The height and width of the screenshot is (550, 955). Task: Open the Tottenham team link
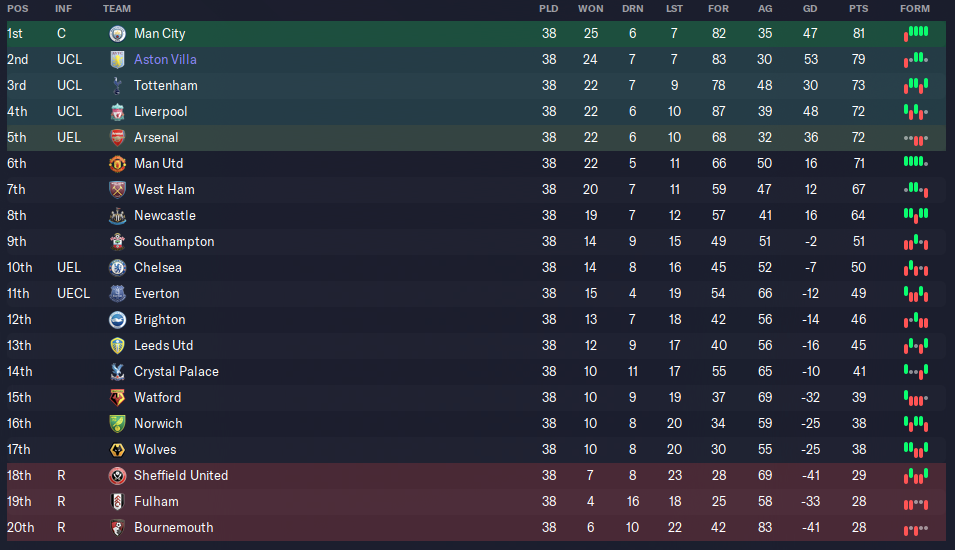(166, 85)
